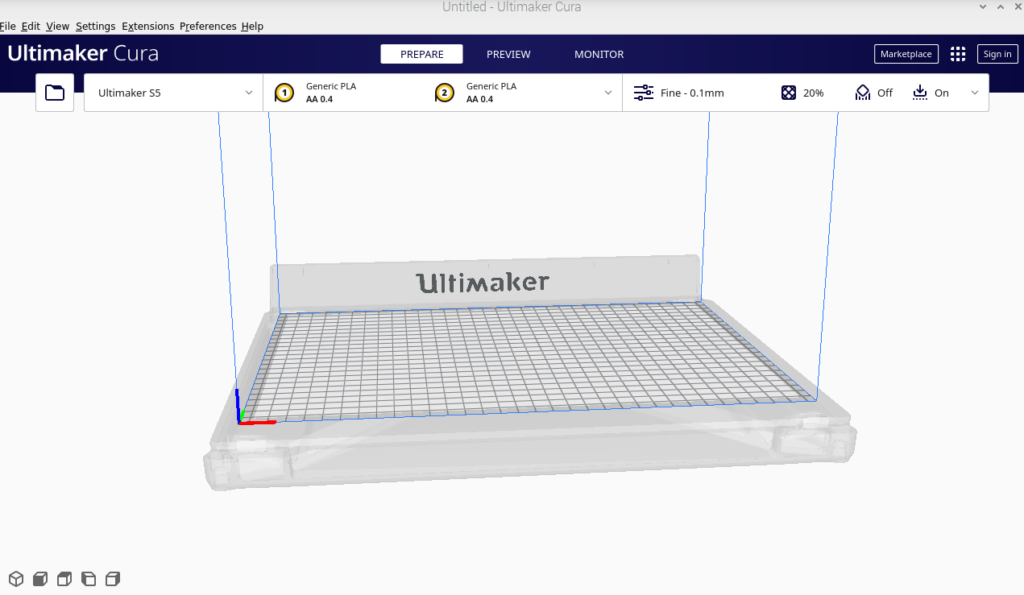Image resolution: width=1024 pixels, height=595 pixels.
Task: Switch to the PREVIEW tab
Action: point(508,54)
